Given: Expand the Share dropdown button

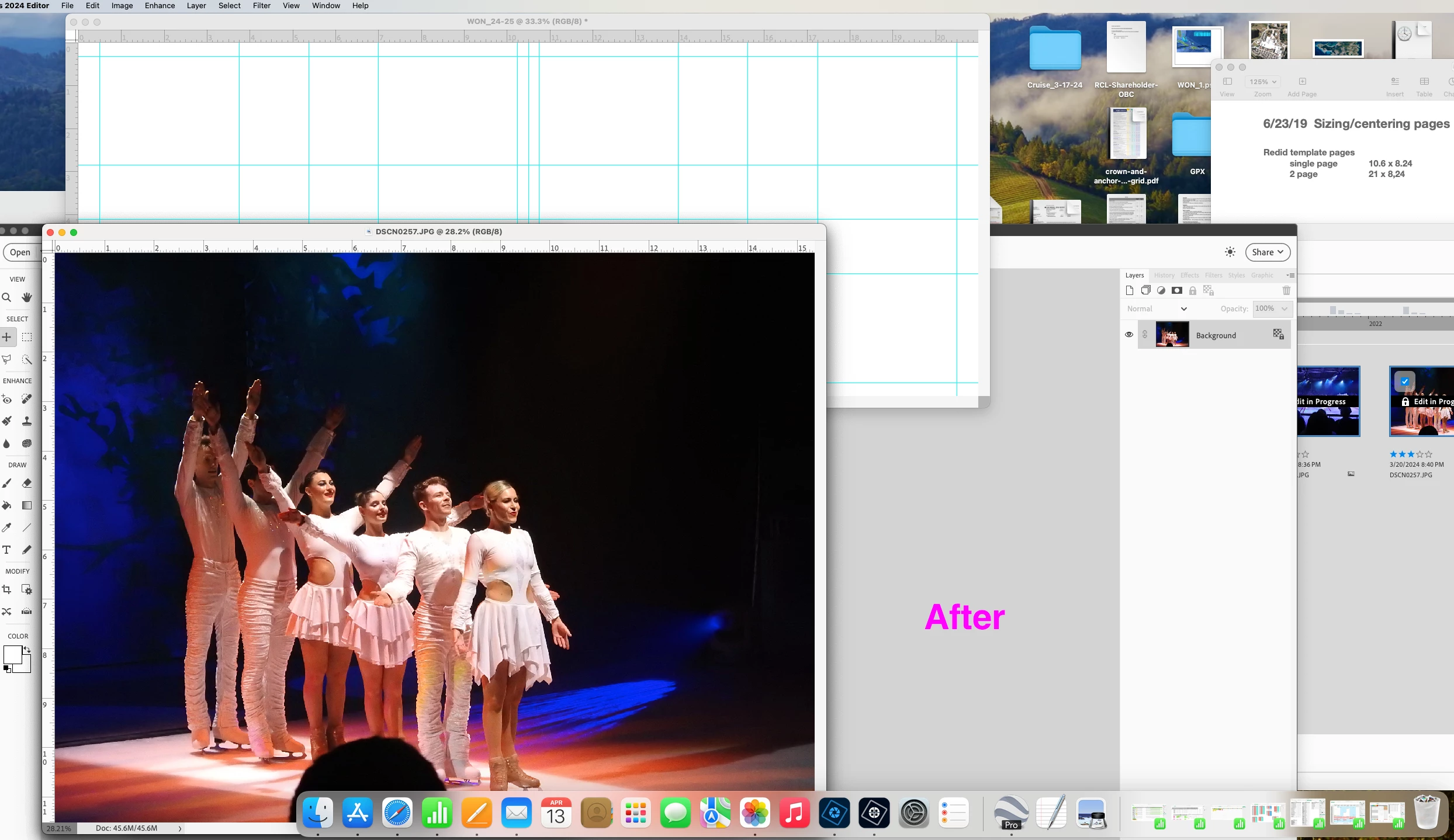Looking at the screenshot, I should pyautogui.click(x=1268, y=252).
